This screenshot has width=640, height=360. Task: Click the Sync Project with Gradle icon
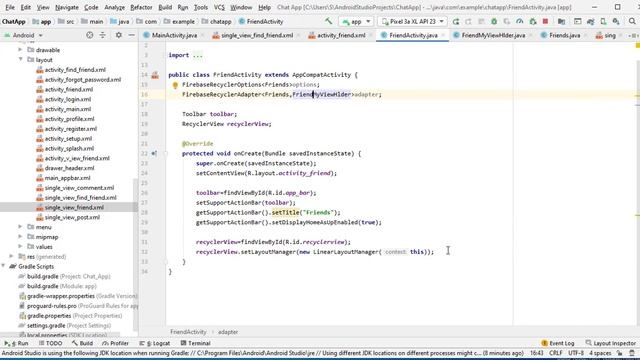(x=590, y=21)
